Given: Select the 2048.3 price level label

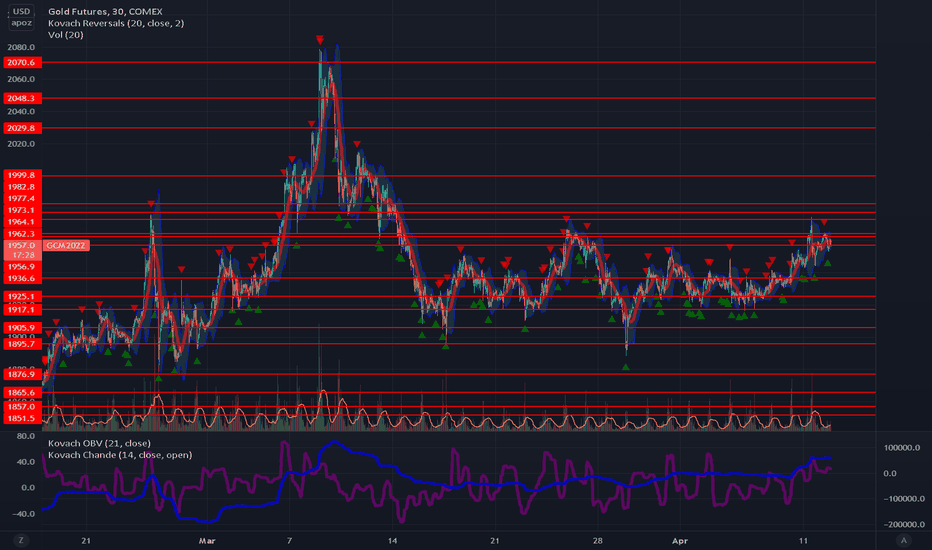Looking at the screenshot, I should (23, 98).
